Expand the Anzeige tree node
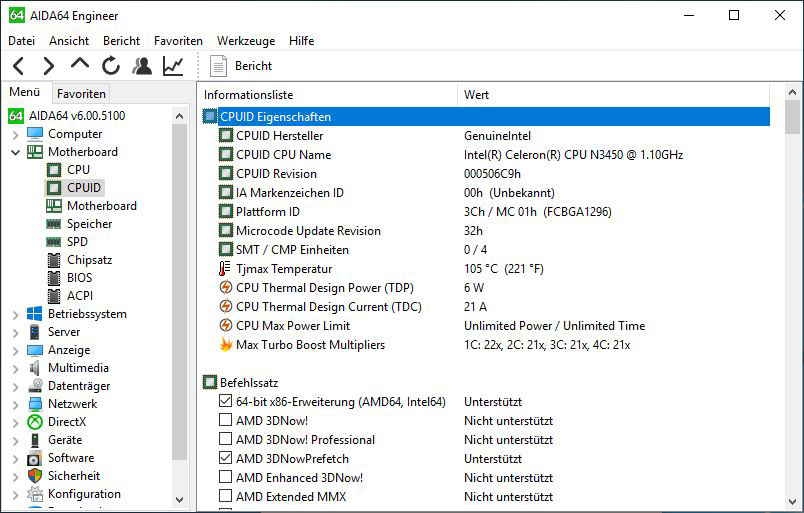This screenshot has width=804, height=513. click(15, 350)
